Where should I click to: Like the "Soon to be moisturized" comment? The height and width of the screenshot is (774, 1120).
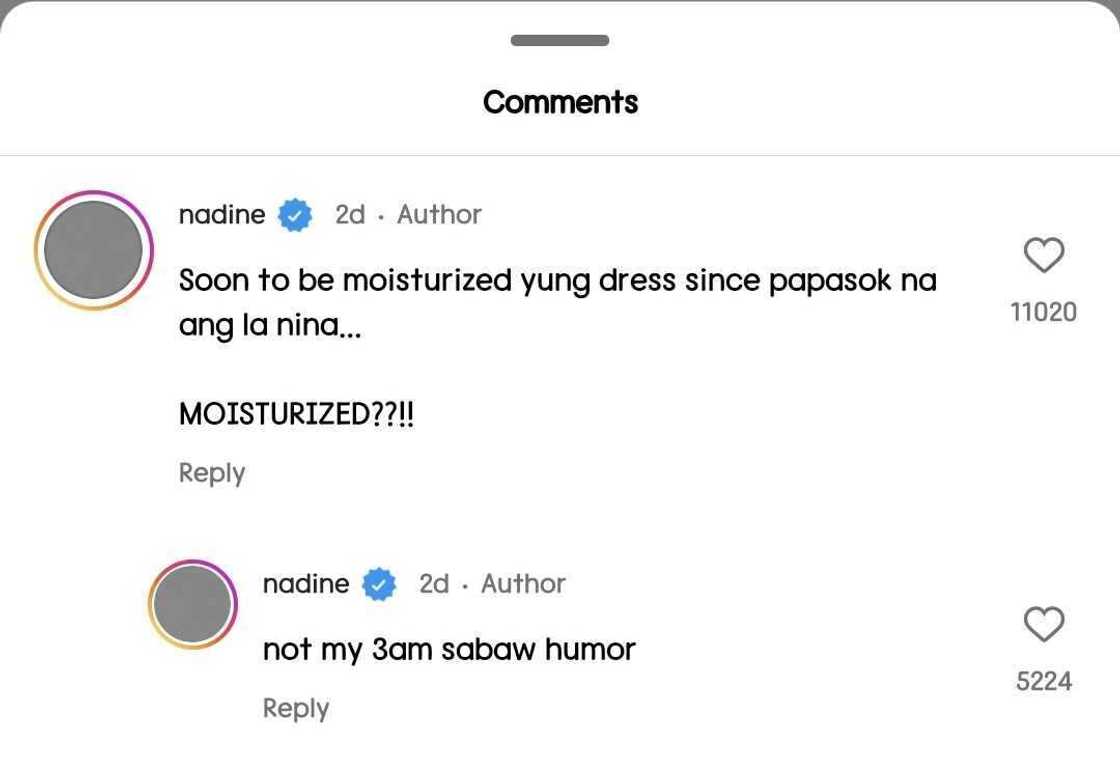pos(1044,257)
